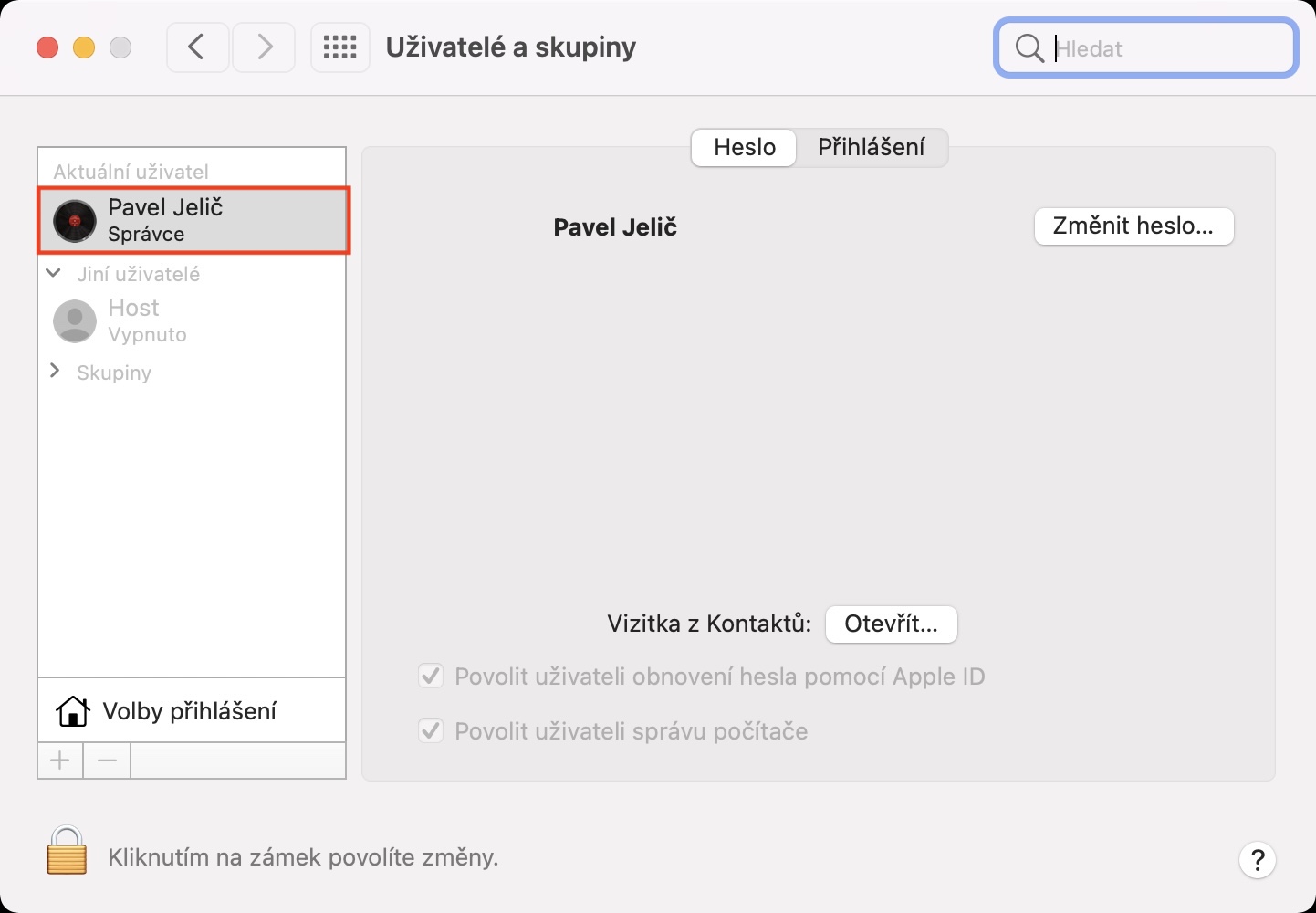Click the Hledat search field
This screenshot has height=913, width=1316.
tap(1159, 48)
